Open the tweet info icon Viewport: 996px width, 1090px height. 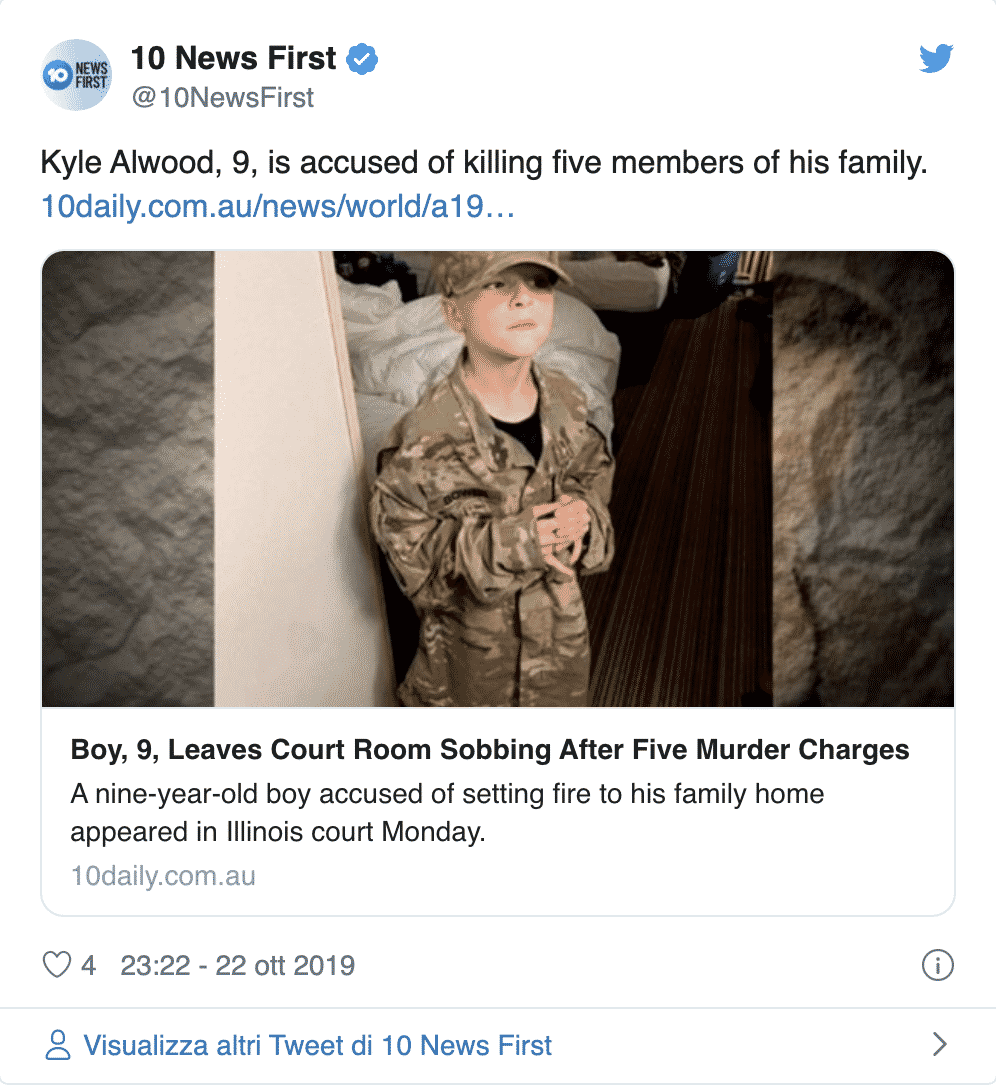936,965
